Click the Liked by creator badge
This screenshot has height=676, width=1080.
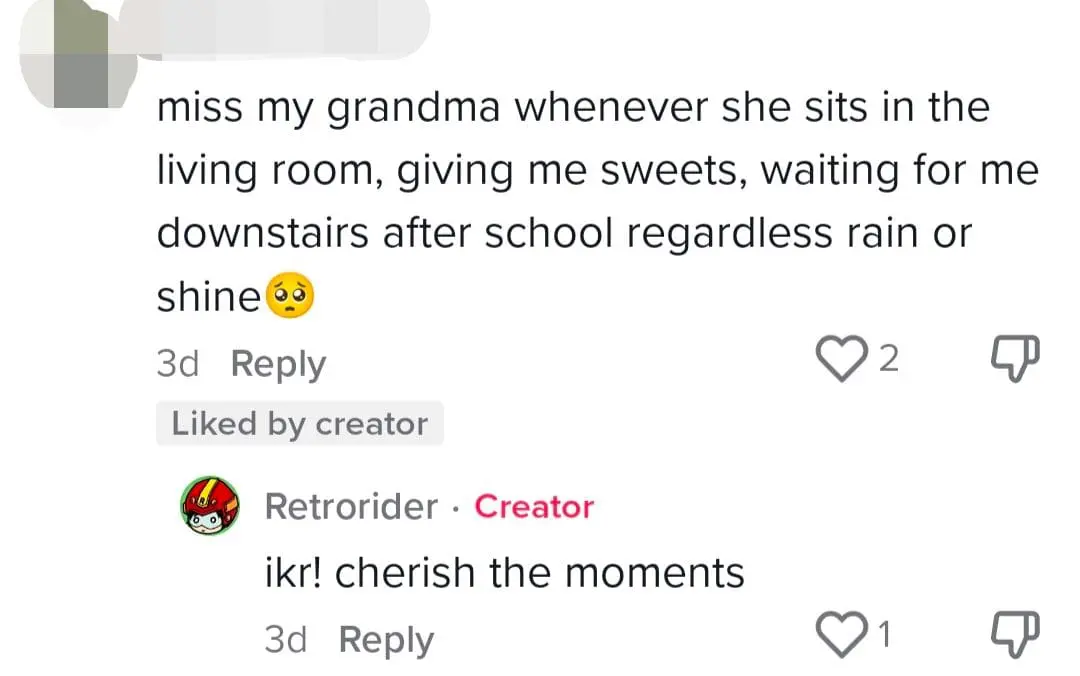[299, 424]
